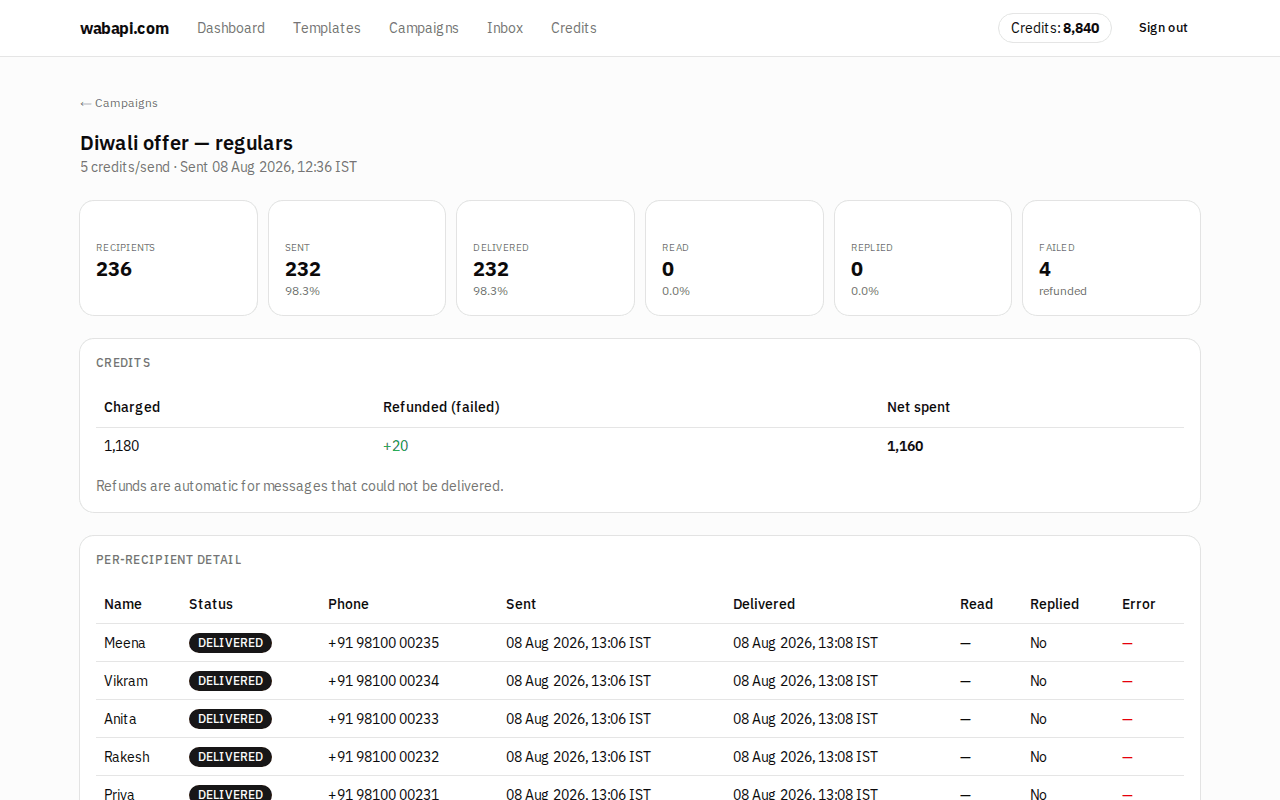Open the Templates nav item
This screenshot has width=1280, height=800.
[327, 28]
